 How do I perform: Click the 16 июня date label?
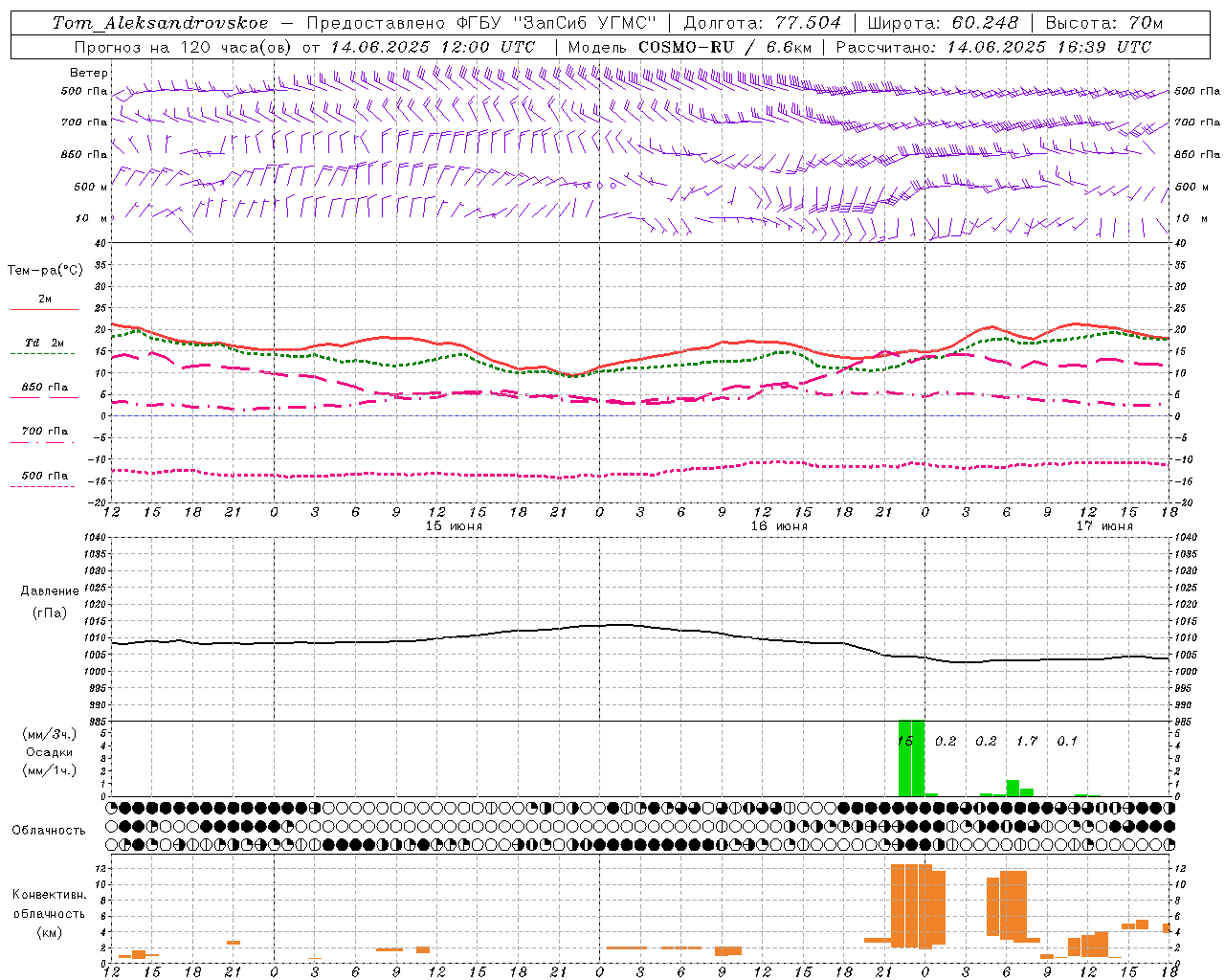(x=779, y=526)
